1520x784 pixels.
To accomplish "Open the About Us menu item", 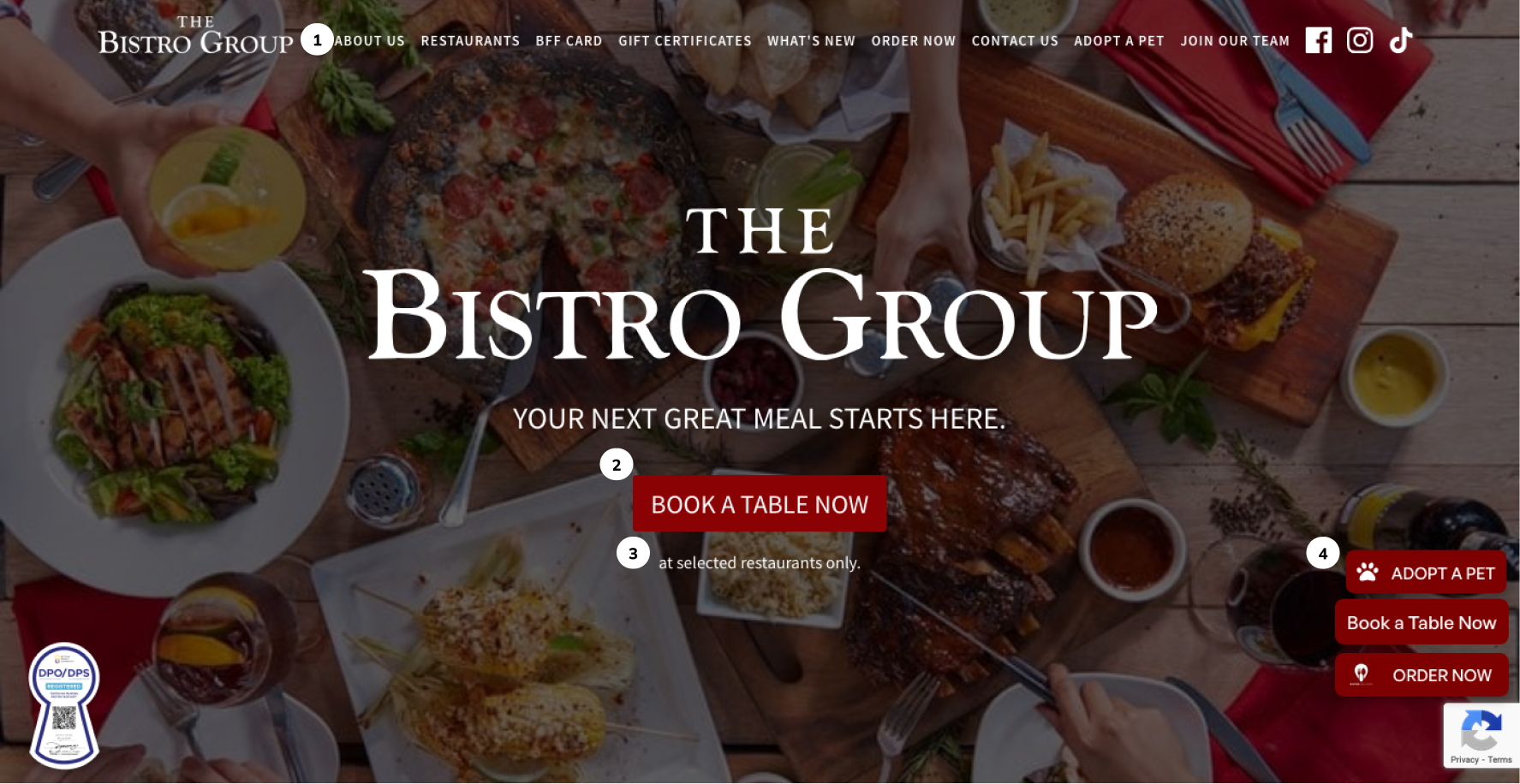I will [370, 41].
